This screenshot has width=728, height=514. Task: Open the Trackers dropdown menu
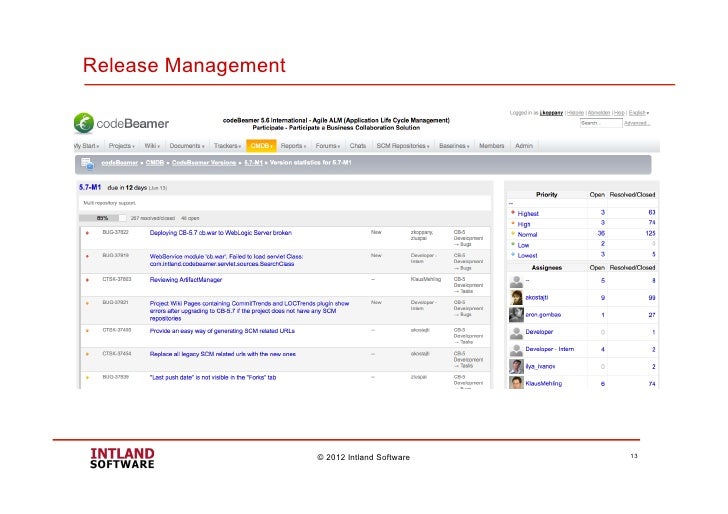(x=227, y=146)
